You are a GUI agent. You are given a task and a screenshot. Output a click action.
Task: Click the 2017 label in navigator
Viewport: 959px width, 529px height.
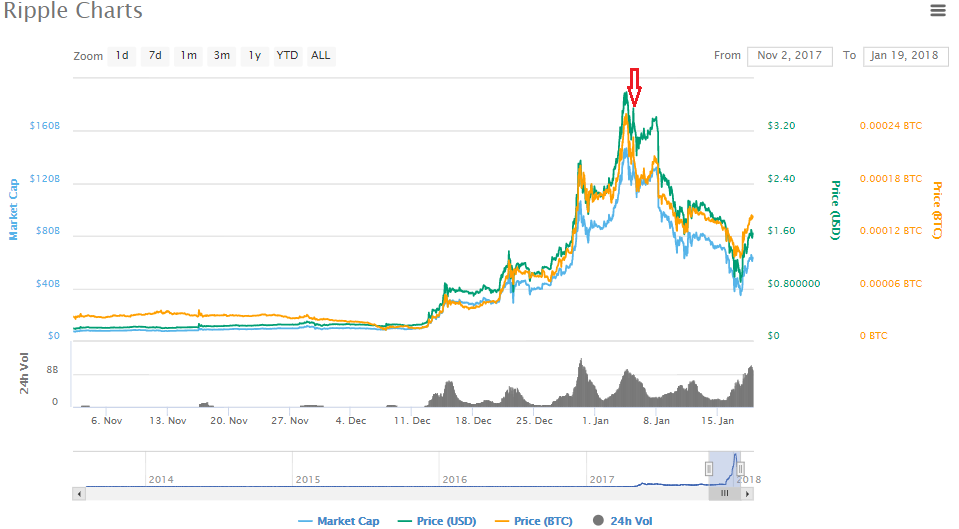tap(602, 479)
